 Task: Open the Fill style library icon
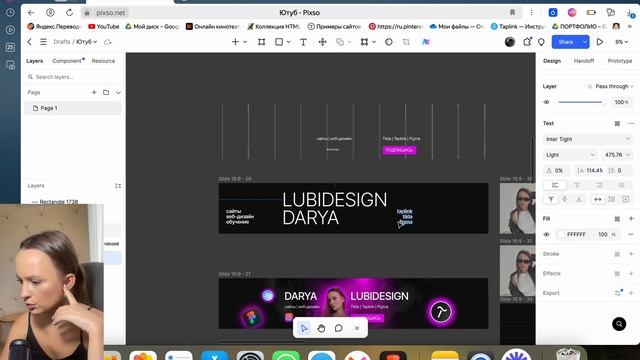click(x=617, y=219)
